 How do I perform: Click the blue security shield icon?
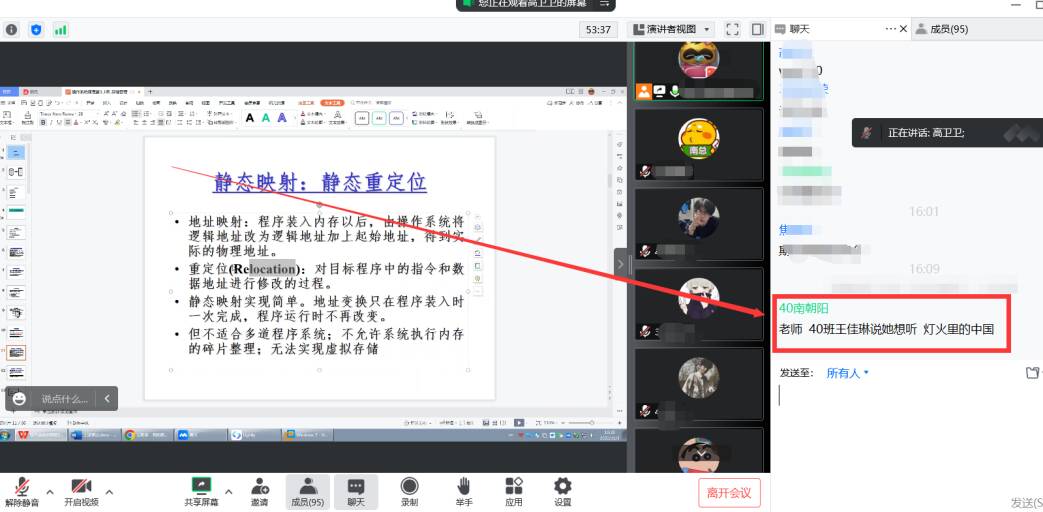37,29
